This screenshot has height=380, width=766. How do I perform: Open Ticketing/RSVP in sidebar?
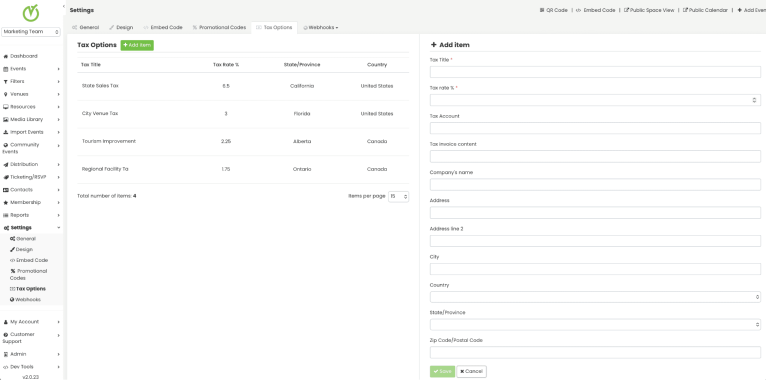pyautogui.click(x=31, y=177)
